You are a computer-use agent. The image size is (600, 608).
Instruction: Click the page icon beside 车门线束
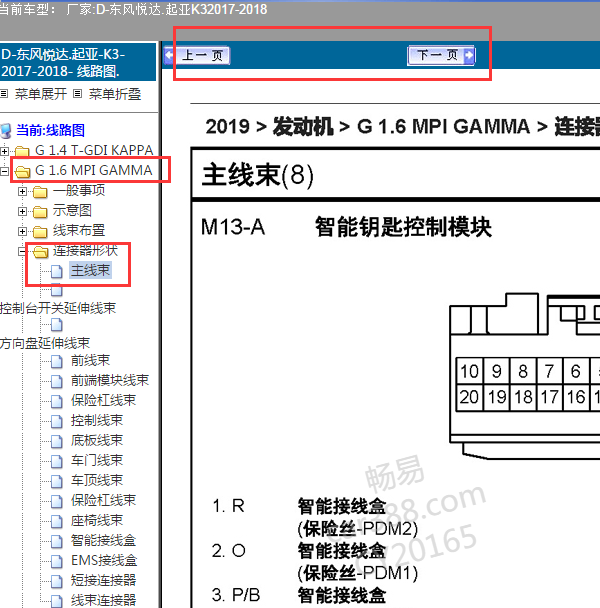[x=57, y=461]
